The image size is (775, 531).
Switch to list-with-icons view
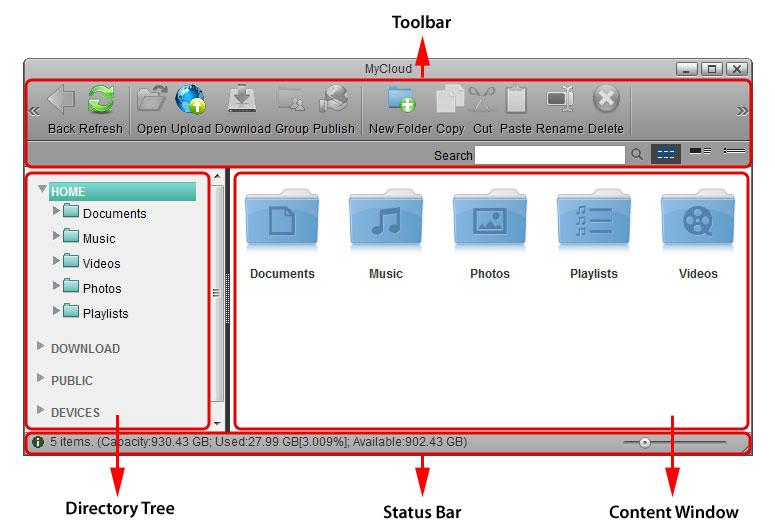tap(700, 151)
